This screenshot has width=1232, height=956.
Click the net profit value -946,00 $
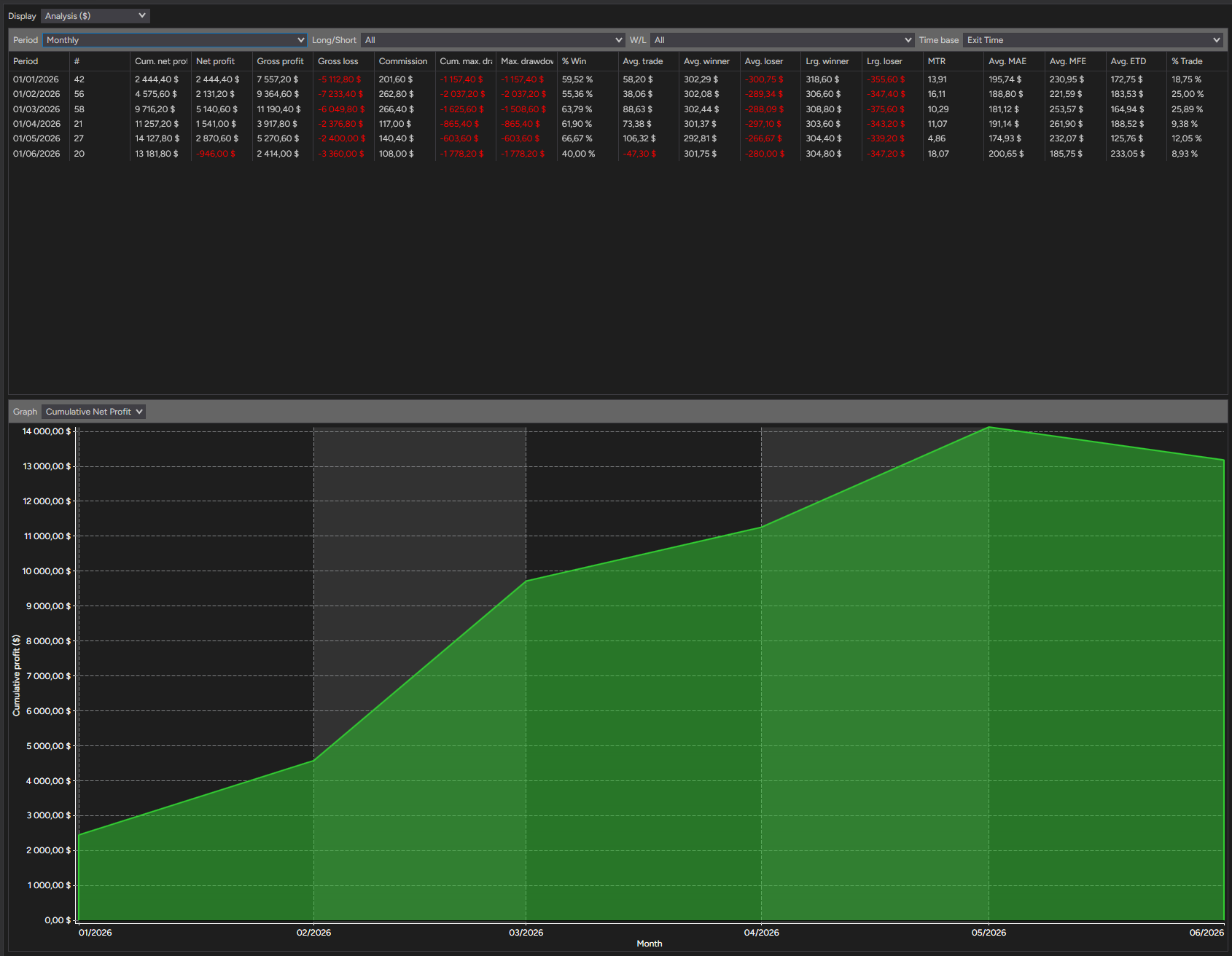(x=216, y=154)
